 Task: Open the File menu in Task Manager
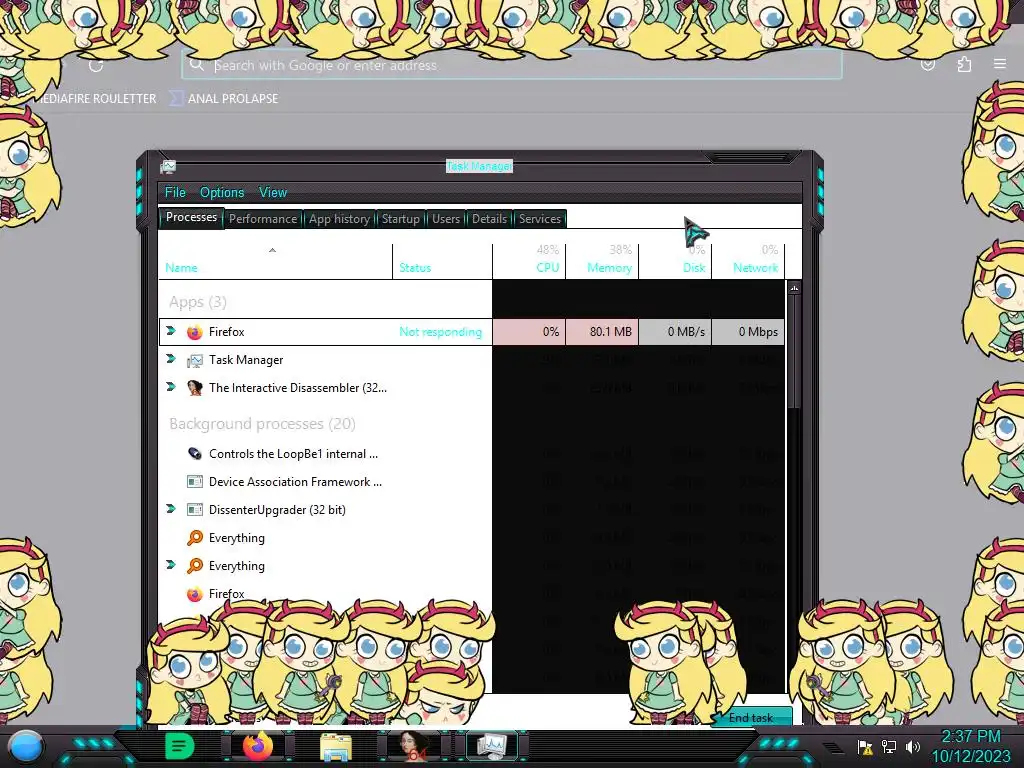pyautogui.click(x=175, y=193)
